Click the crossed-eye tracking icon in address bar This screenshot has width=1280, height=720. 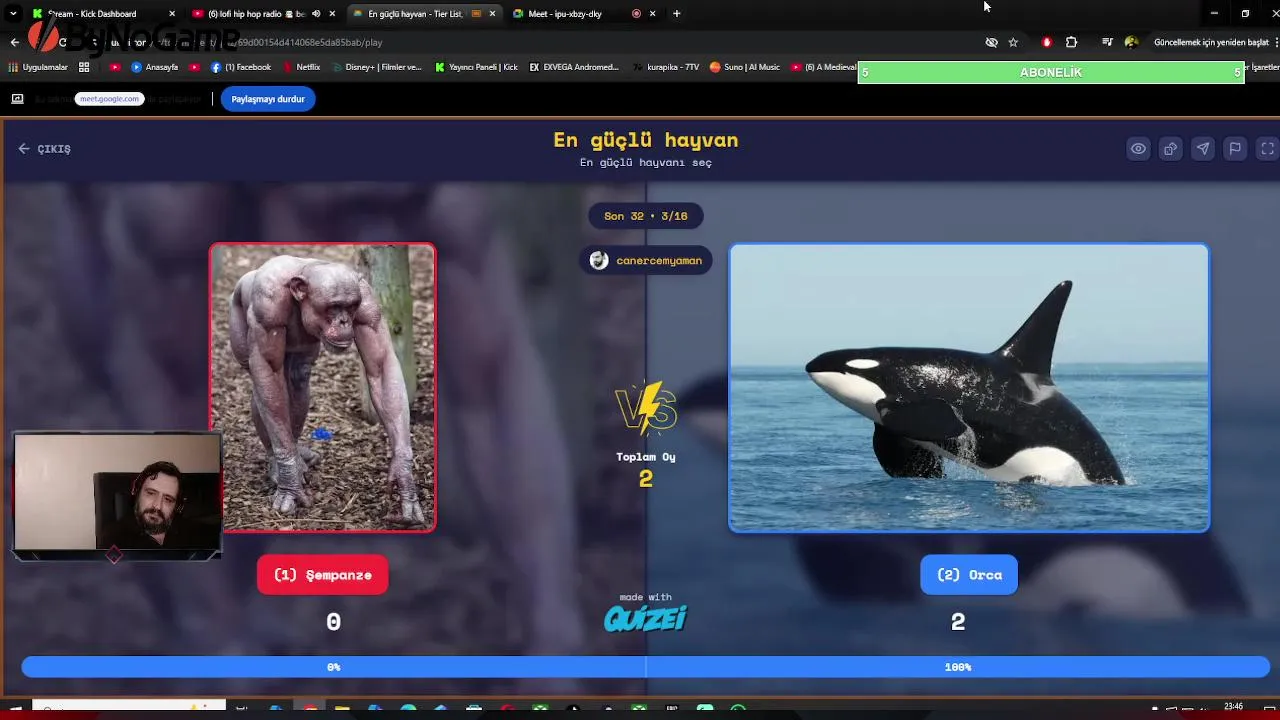coord(991,42)
